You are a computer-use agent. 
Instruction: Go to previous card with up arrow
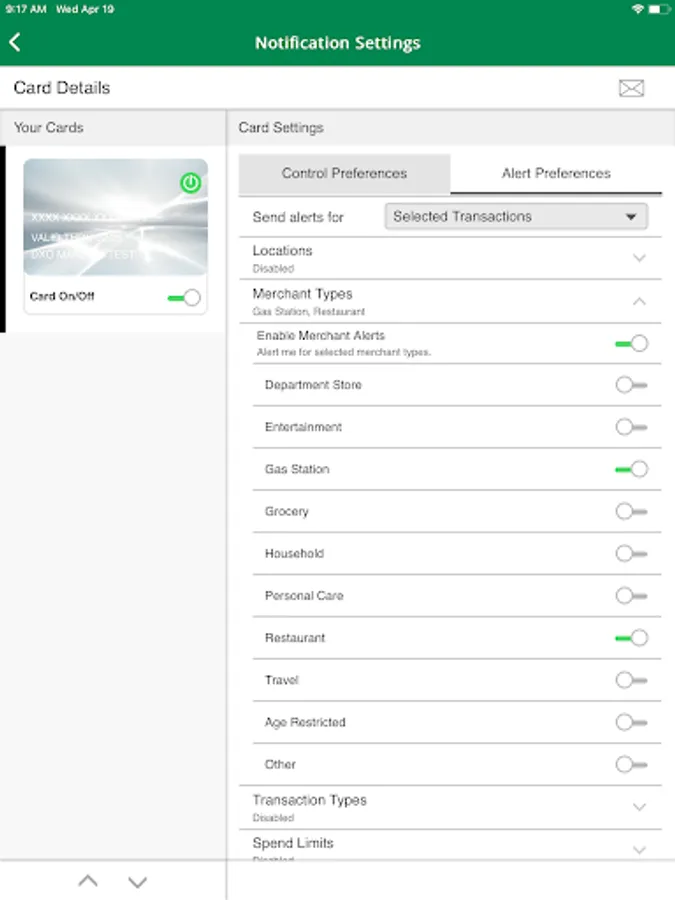click(88, 881)
